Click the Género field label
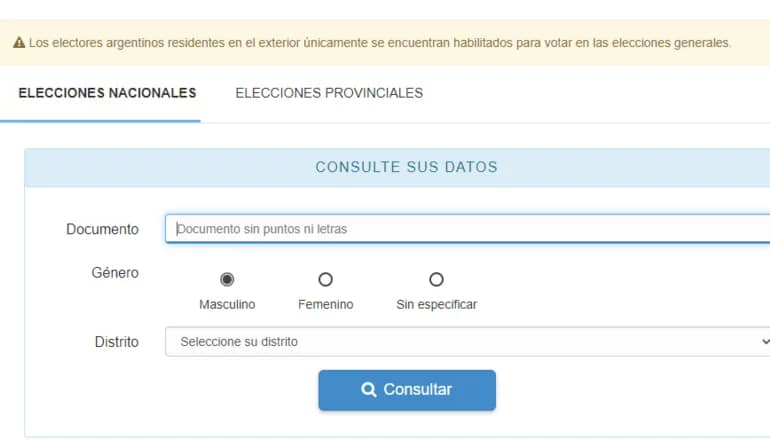 pos(115,273)
